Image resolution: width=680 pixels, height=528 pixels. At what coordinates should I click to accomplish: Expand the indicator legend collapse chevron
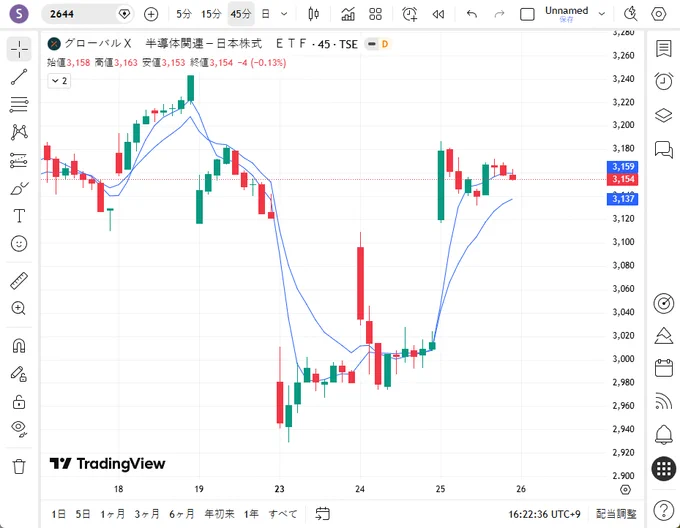tap(59, 81)
